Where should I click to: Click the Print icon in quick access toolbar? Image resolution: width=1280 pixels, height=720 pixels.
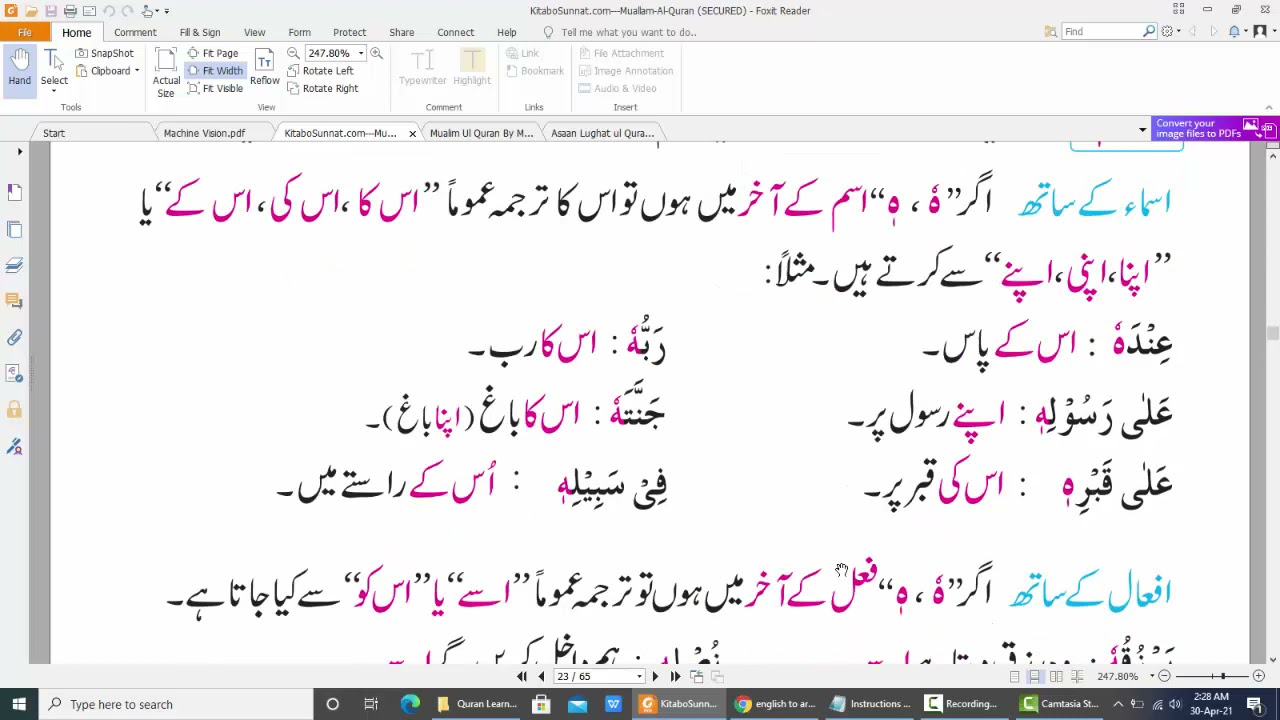click(x=70, y=10)
